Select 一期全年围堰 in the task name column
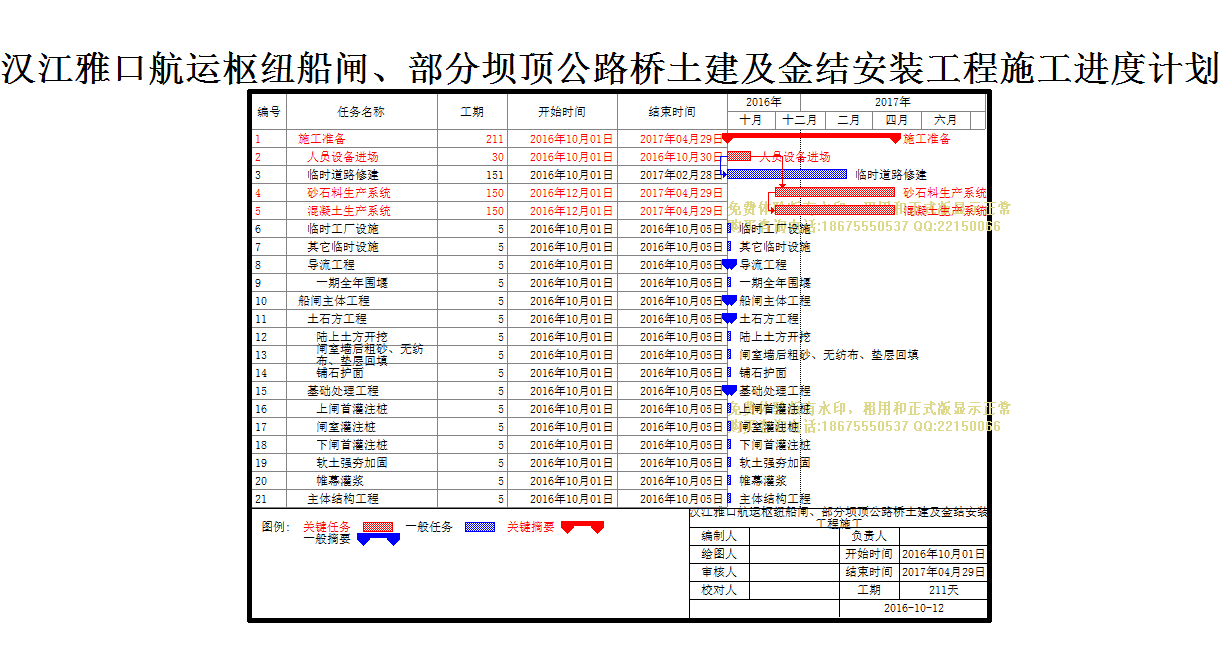The width and height of the screenshot is (1220, 669). [352, 283]
